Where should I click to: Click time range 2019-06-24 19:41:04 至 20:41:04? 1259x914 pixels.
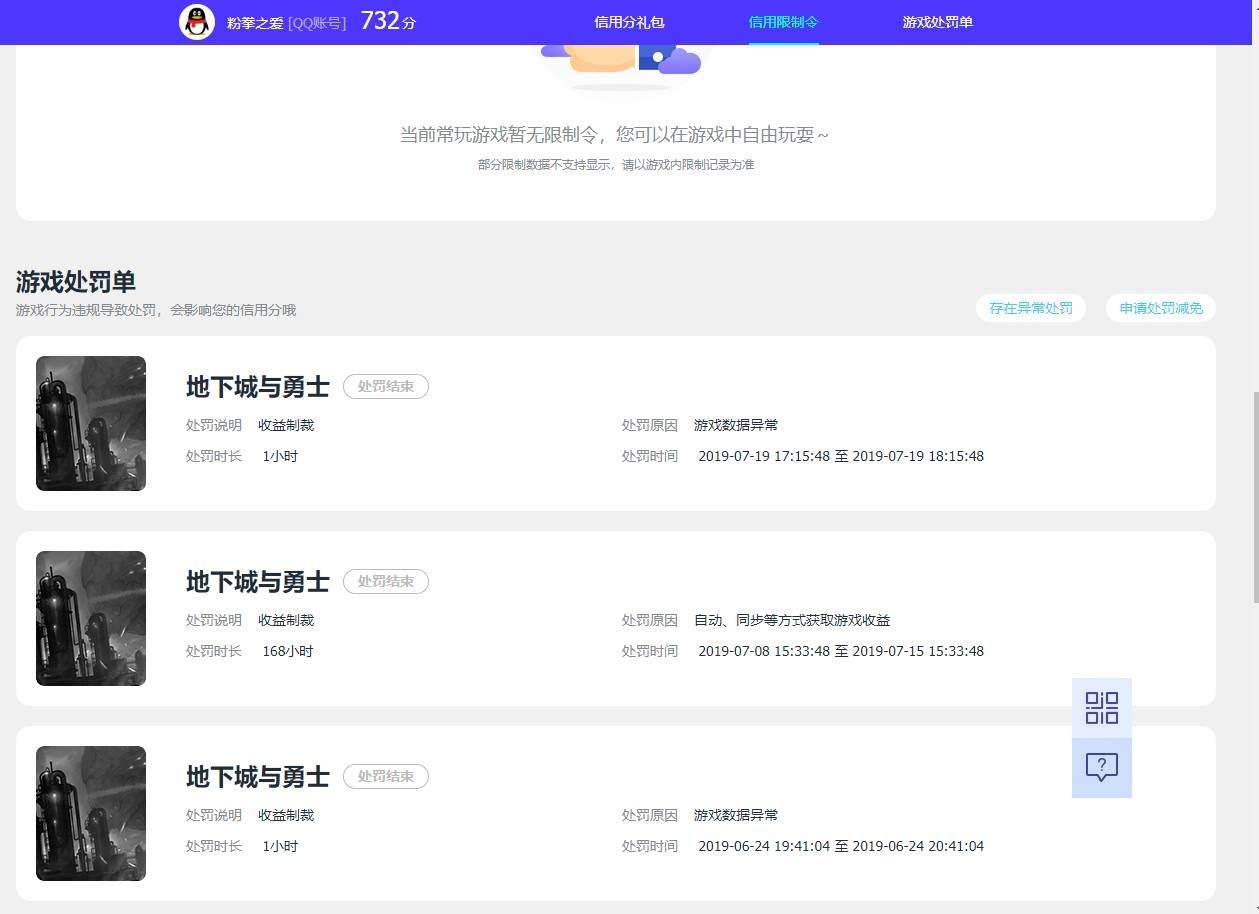(x=841, y=846)
